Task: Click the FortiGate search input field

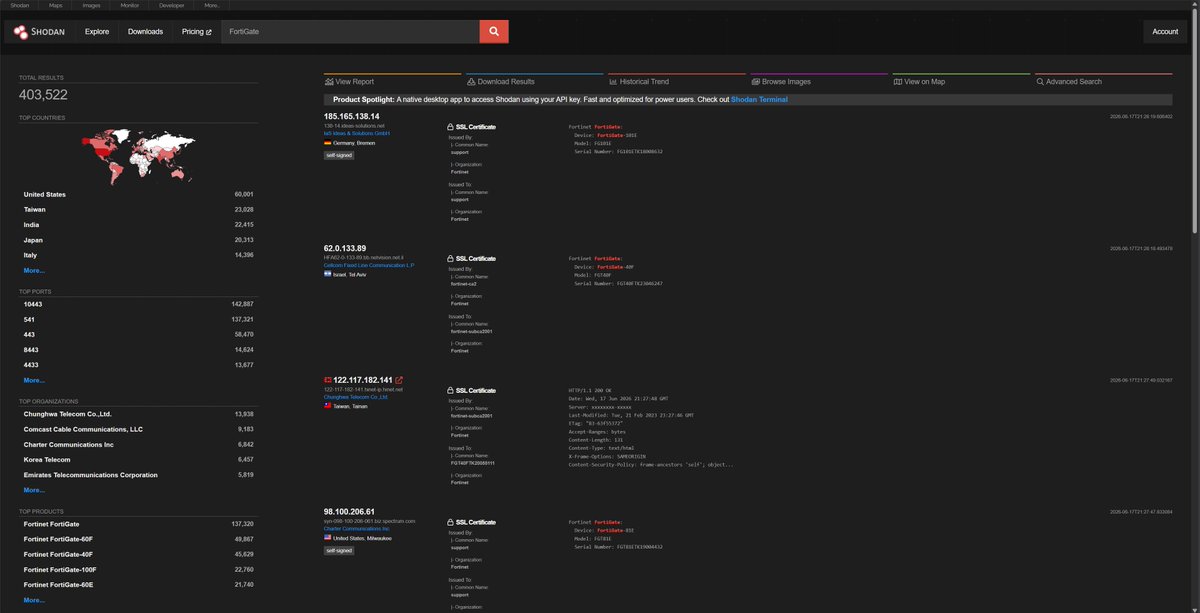Action: [x=350, y=31]
